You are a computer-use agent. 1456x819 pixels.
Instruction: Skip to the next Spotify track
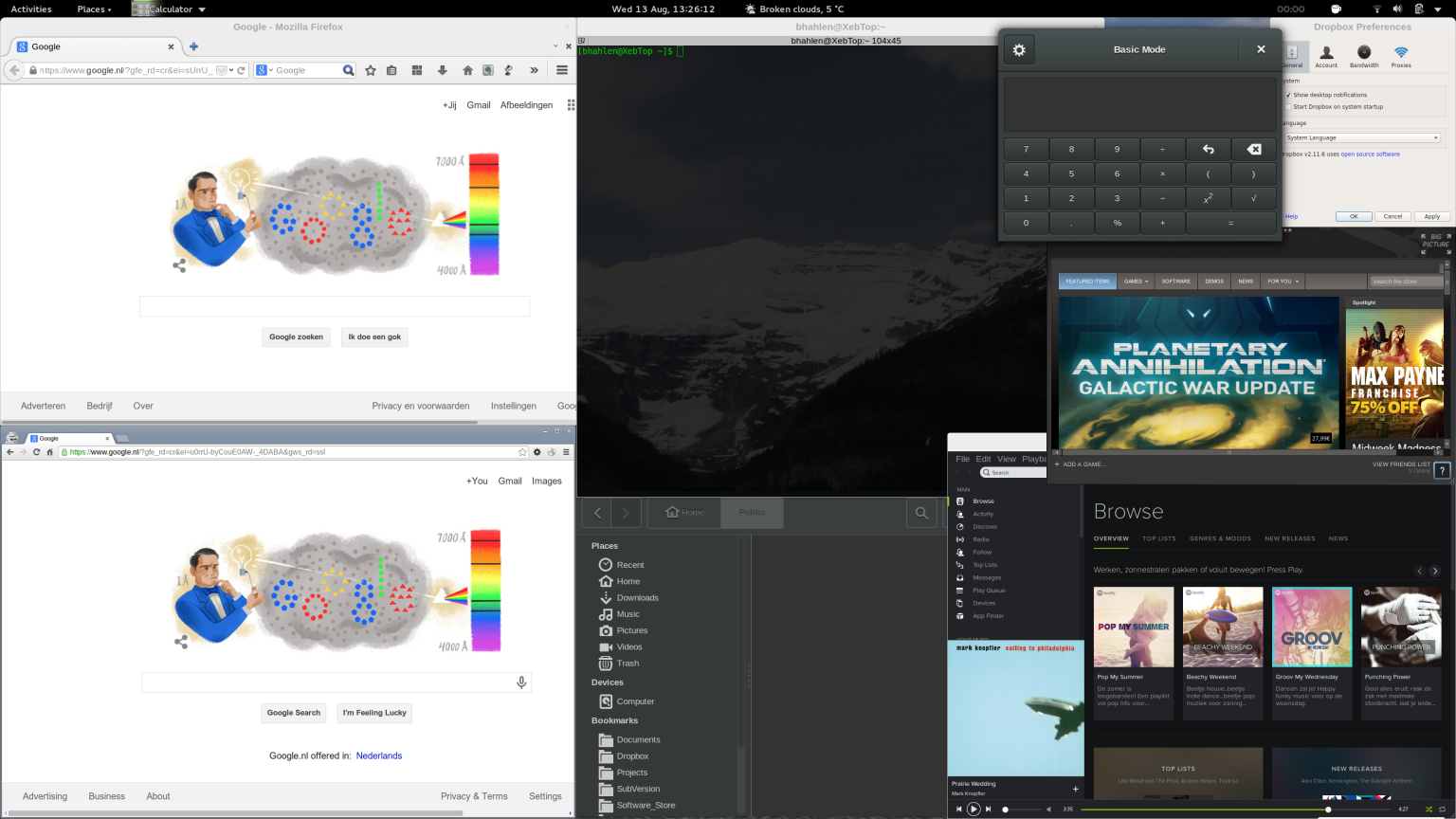click(989, 810)
